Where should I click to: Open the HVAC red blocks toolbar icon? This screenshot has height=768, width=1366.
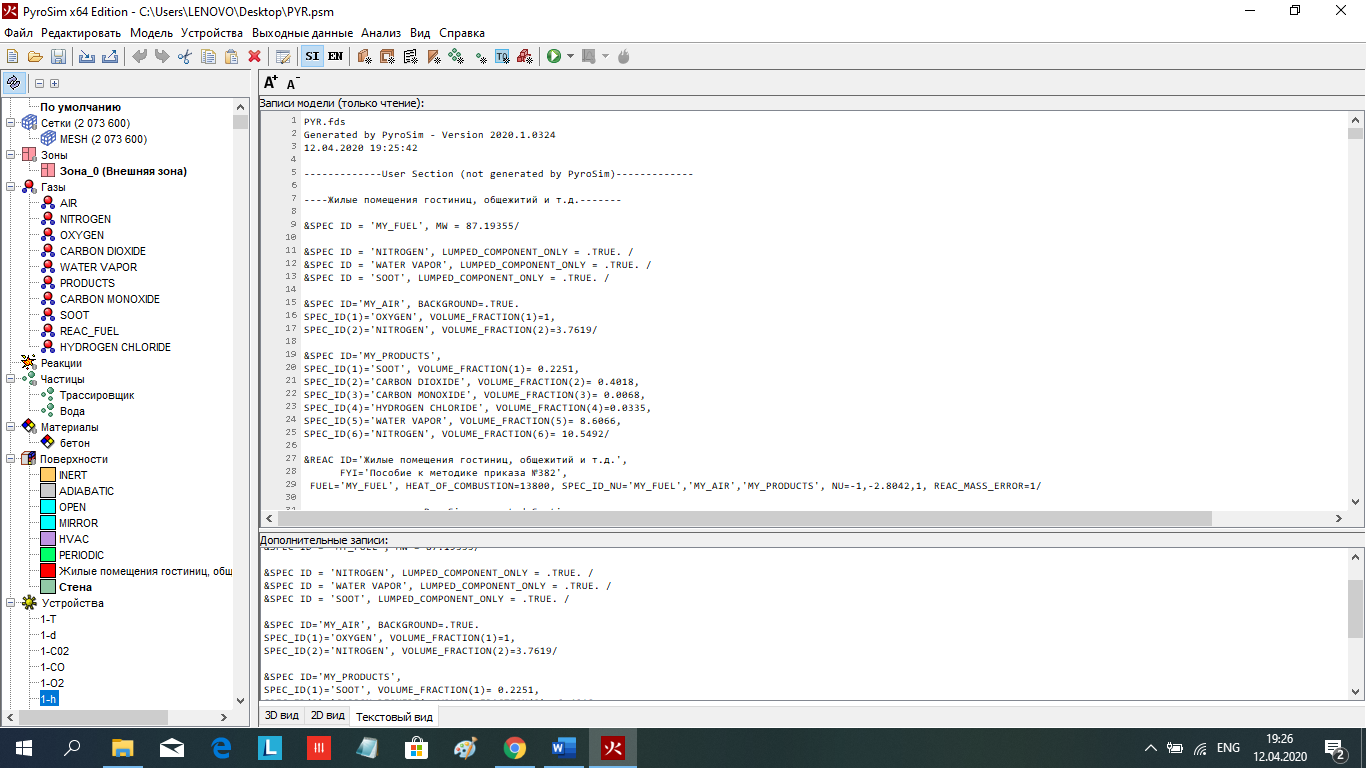coord(524,56)
